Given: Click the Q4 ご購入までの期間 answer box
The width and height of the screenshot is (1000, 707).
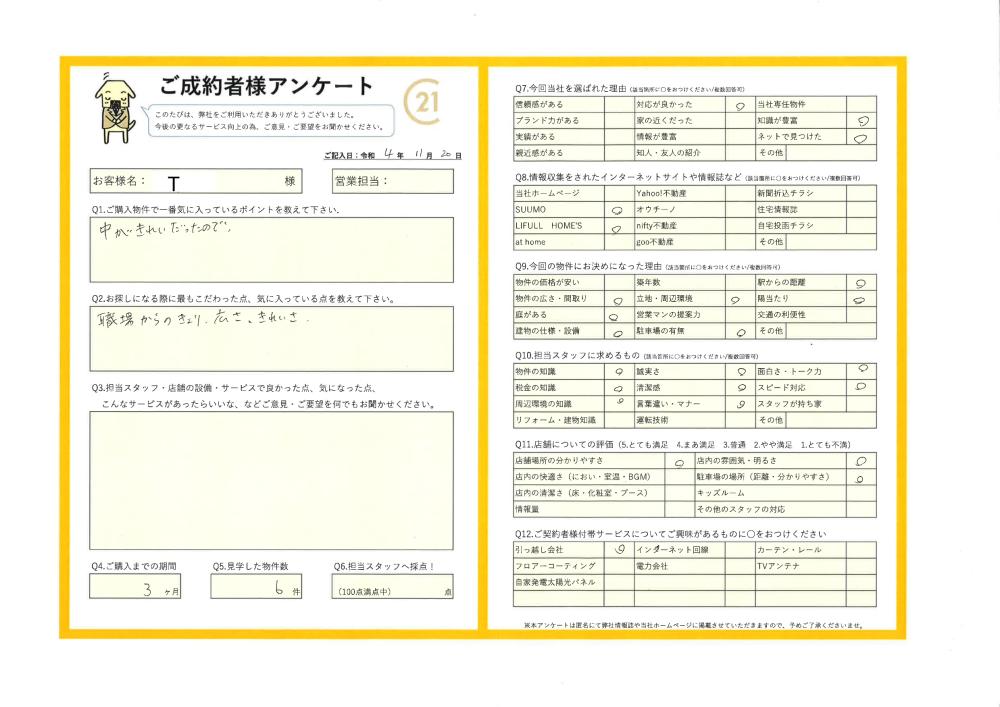Looking at the screenshot, I should click(135, 586).
